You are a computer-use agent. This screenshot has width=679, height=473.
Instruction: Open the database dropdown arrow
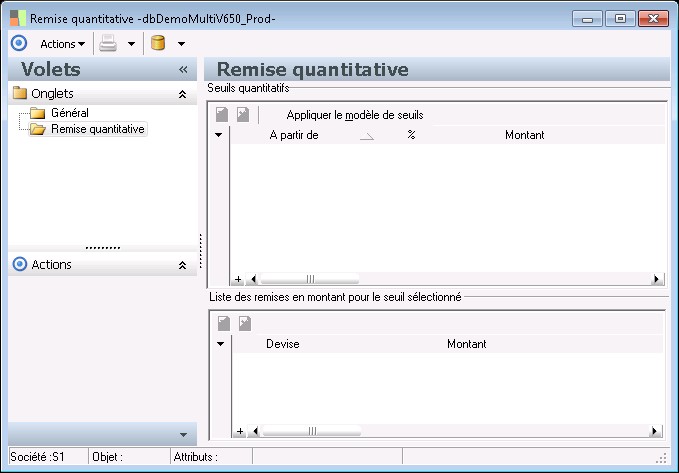point(181,44)
